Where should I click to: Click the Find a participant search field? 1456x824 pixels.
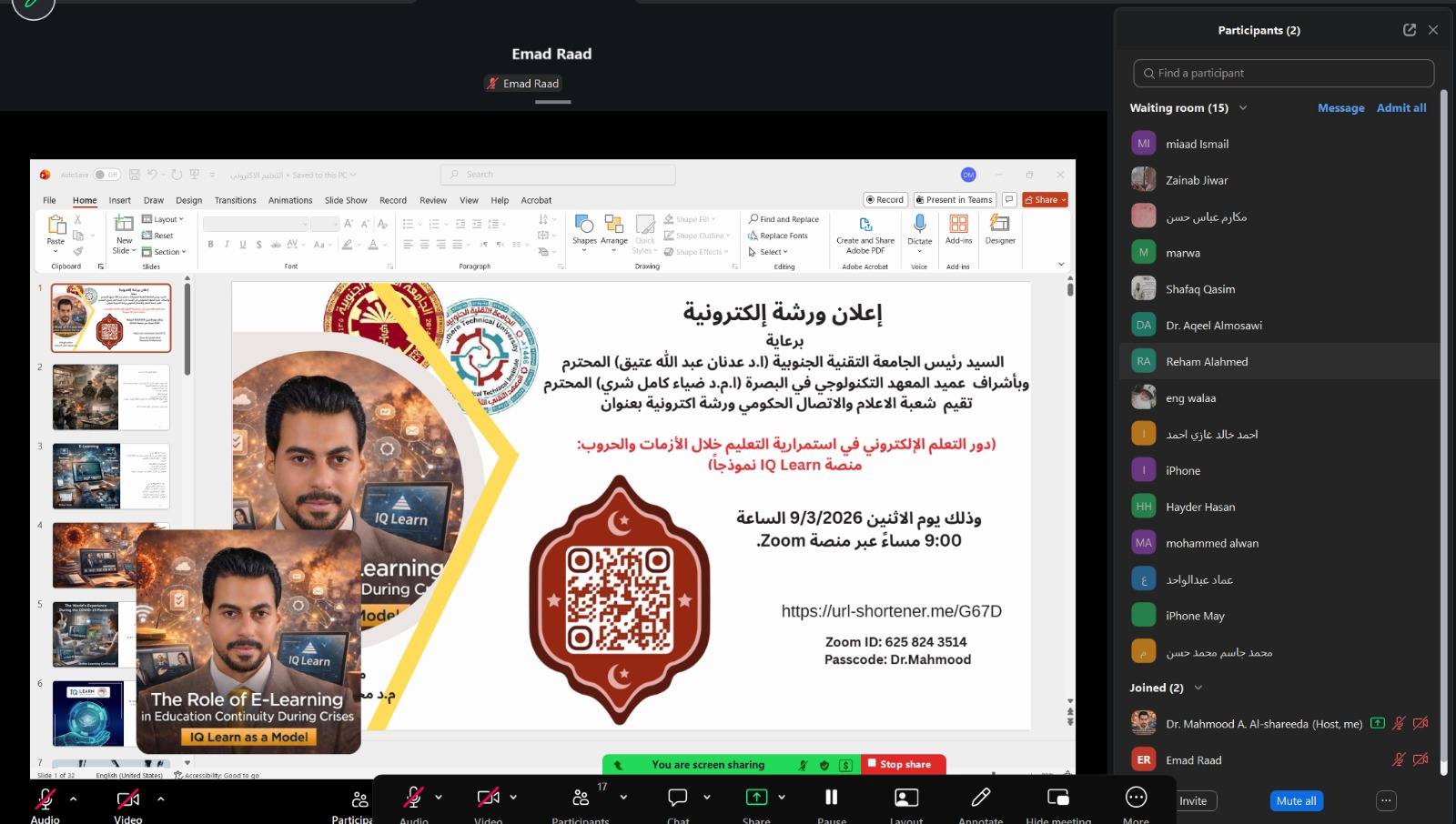[1283, 73]
